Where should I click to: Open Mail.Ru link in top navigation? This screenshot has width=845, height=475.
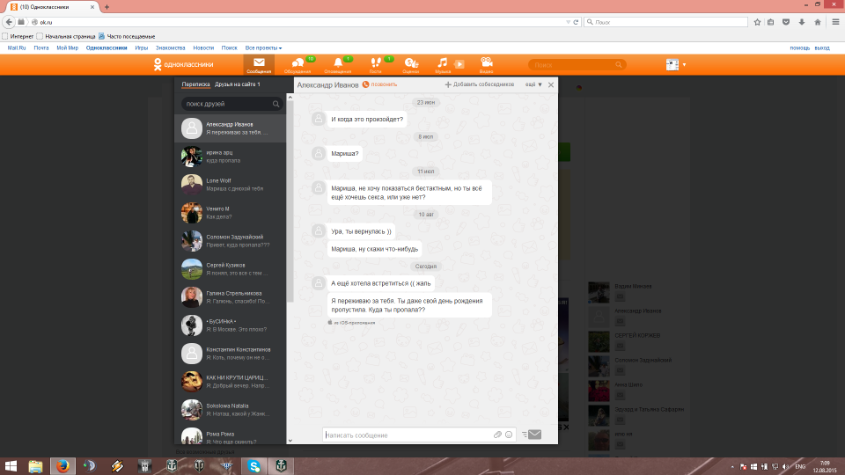tap(17, 48)
